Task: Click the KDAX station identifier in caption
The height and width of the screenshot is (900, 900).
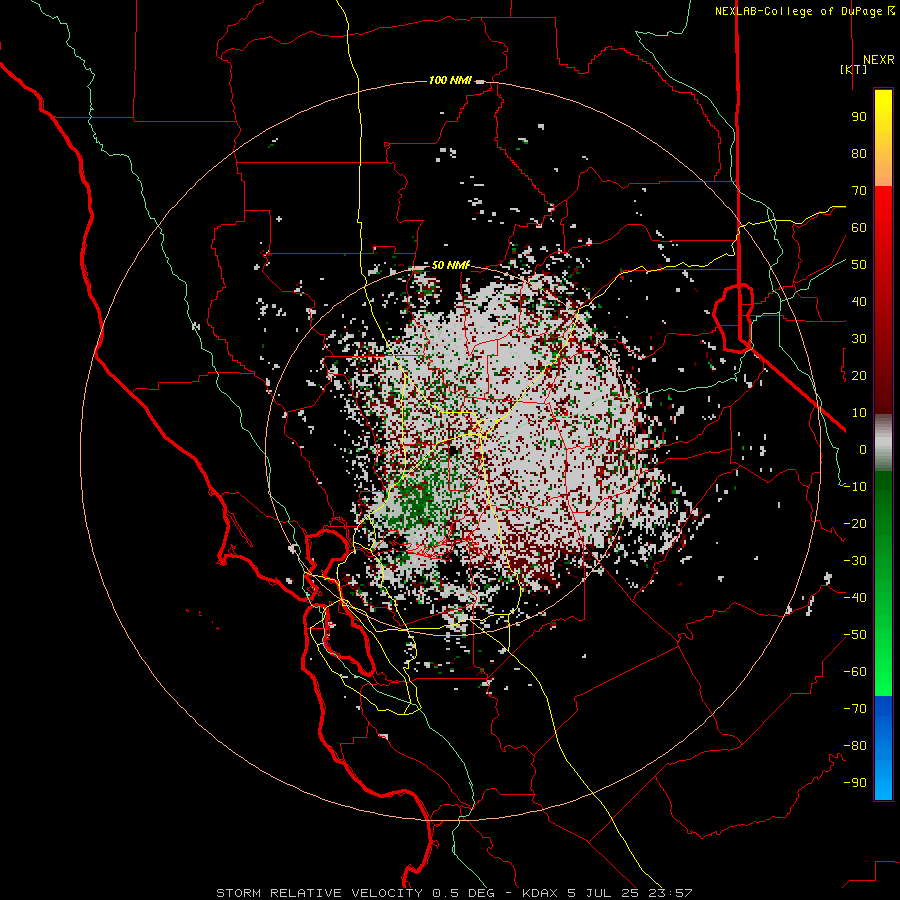Action: click(541, 893)
